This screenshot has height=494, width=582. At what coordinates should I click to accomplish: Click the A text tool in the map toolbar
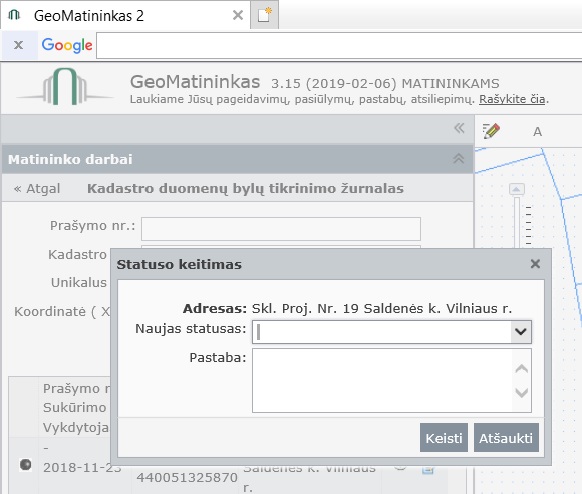(537, 132)
